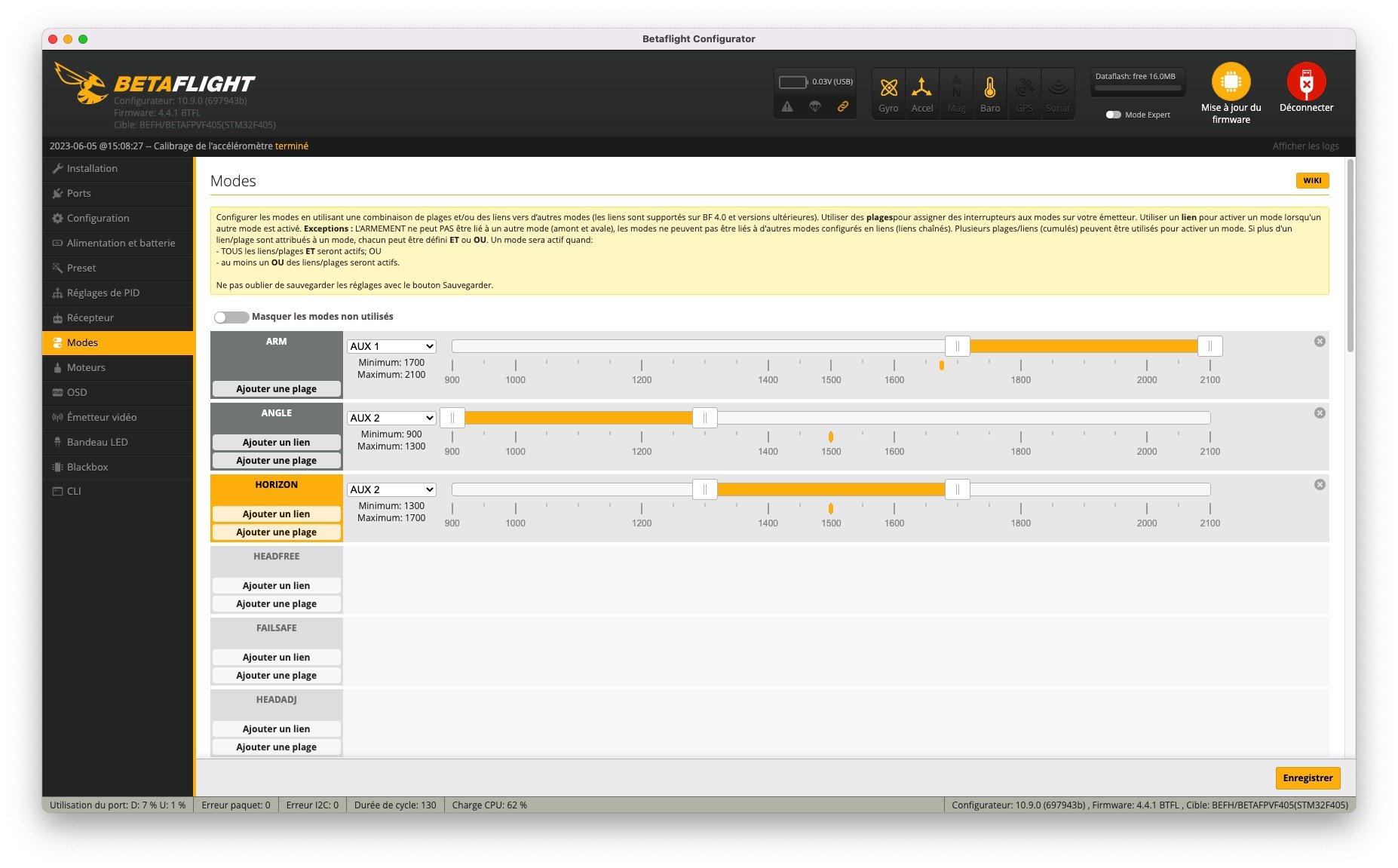Open the Configuration tab
The width and height of the screenshot is (1398, 868).
[x=118, y=218]
